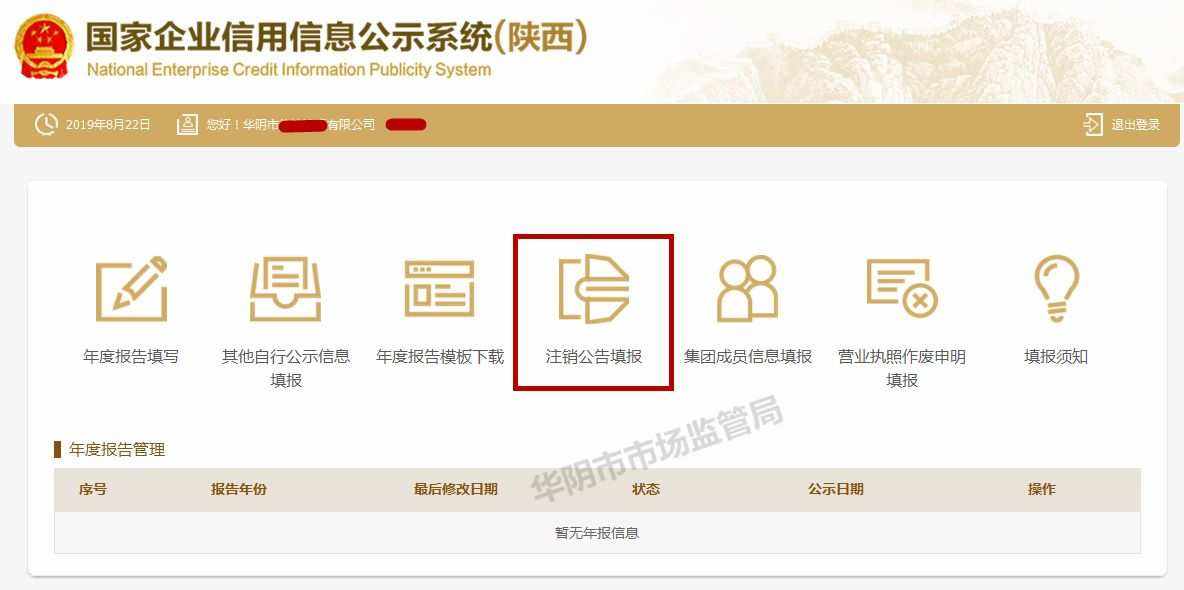The height and width of the screenshot is (590, 1184).
Task: Open the 填报须知 lightbulb icon
Action: coord(1056,289)
